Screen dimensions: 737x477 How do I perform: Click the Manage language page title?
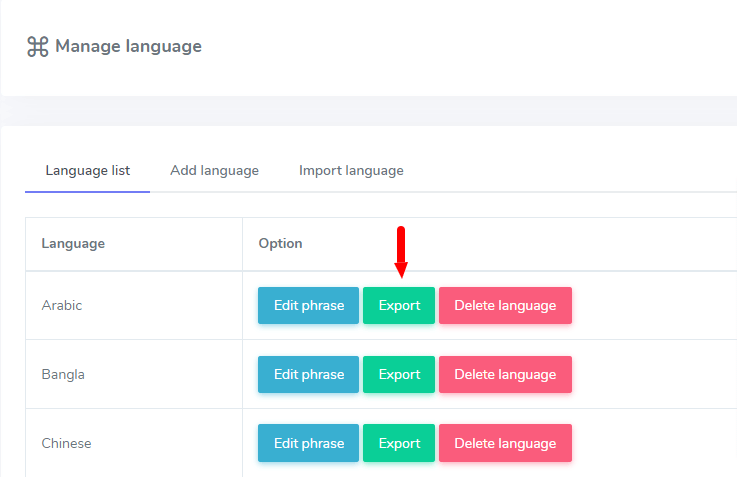coord(128,46)
